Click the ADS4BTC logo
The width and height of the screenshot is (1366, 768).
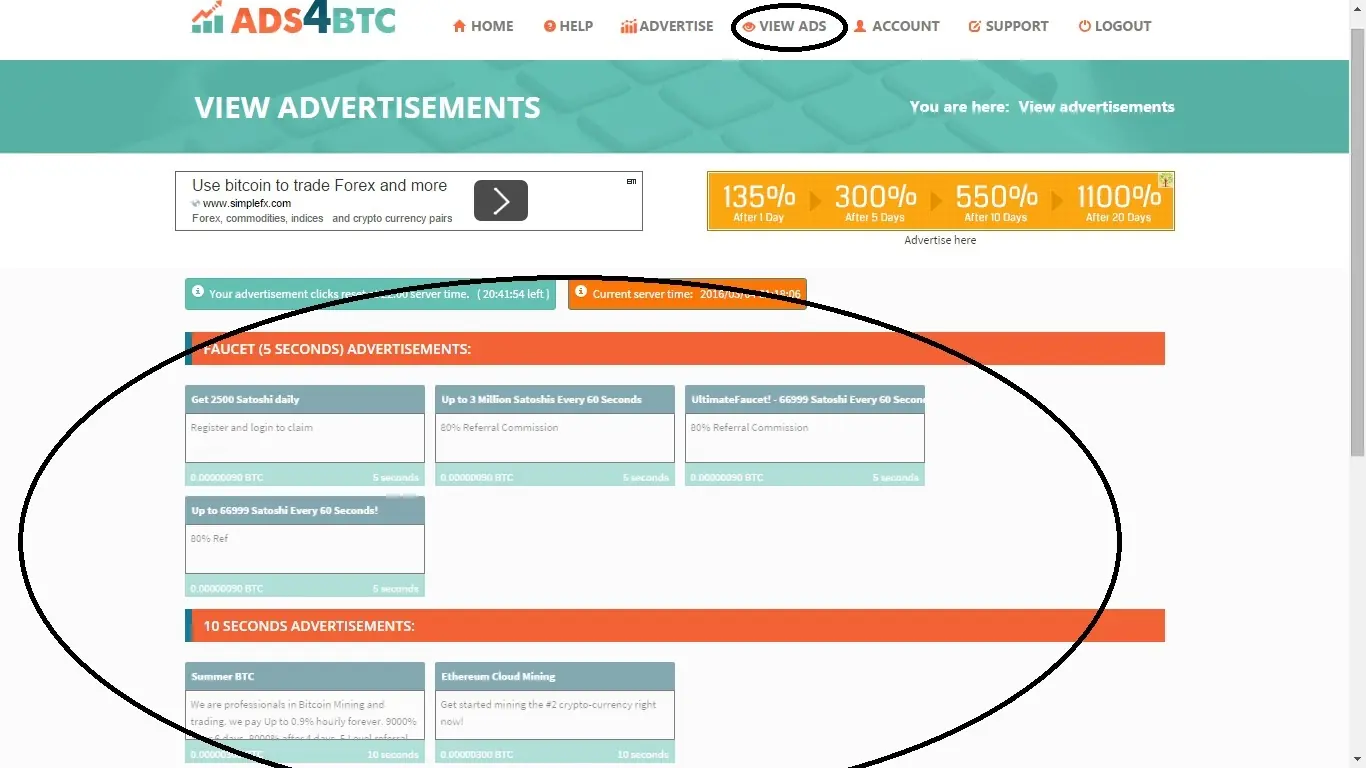click(x=293, y=18)
